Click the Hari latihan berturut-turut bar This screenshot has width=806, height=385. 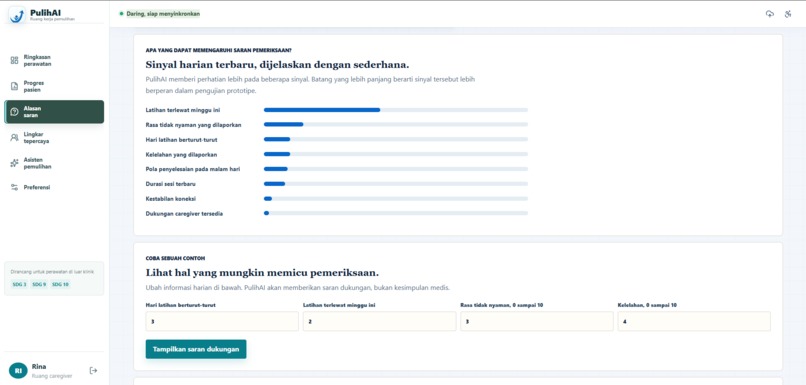tap(396, 139)
